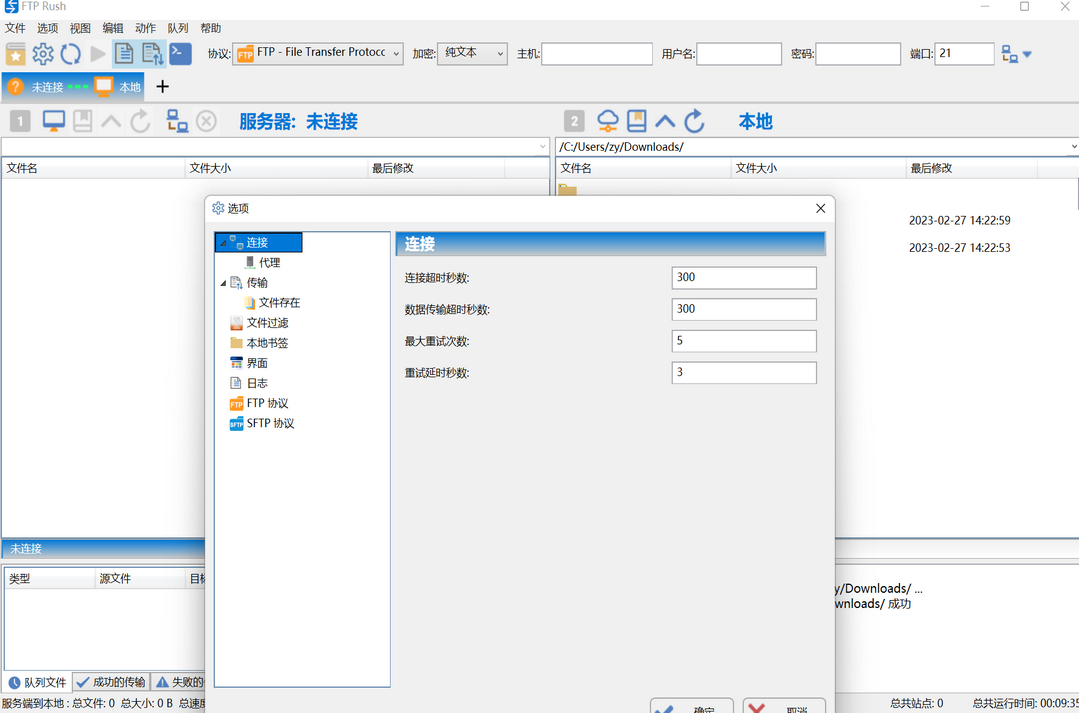1079x713 pixels.
Task: Go up one directory in local pane
Action: click(665, 121)
